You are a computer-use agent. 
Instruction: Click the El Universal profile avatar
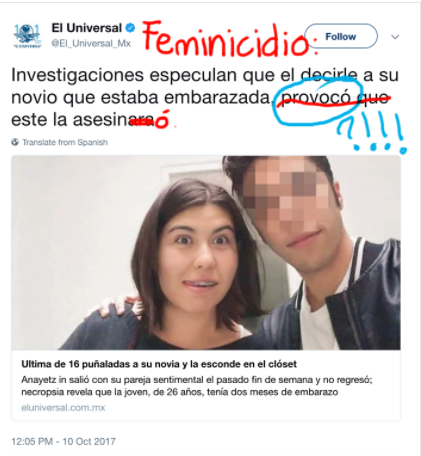27,36
